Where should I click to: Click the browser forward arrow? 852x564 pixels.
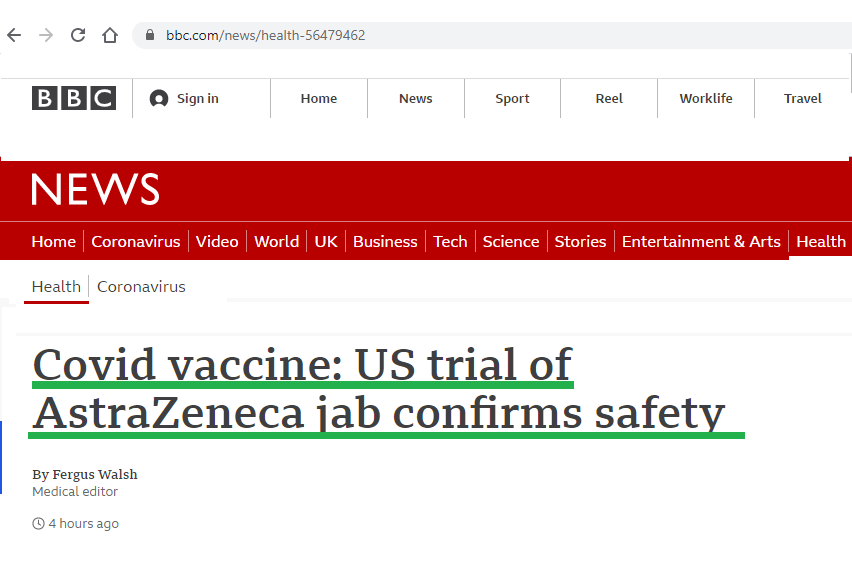[46, 35]
